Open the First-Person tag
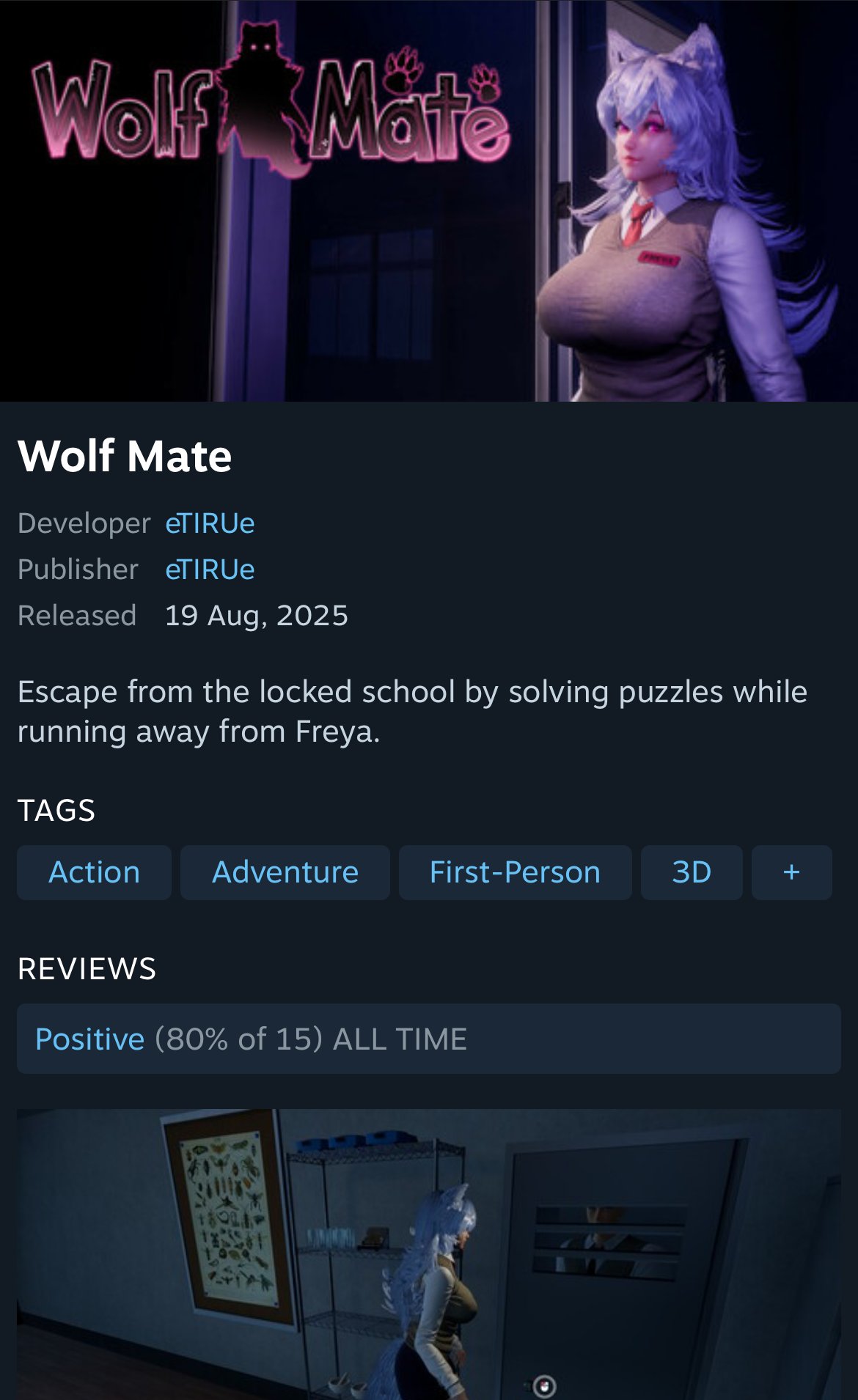This screenshot has height=1400, width=858. [515, 872]
